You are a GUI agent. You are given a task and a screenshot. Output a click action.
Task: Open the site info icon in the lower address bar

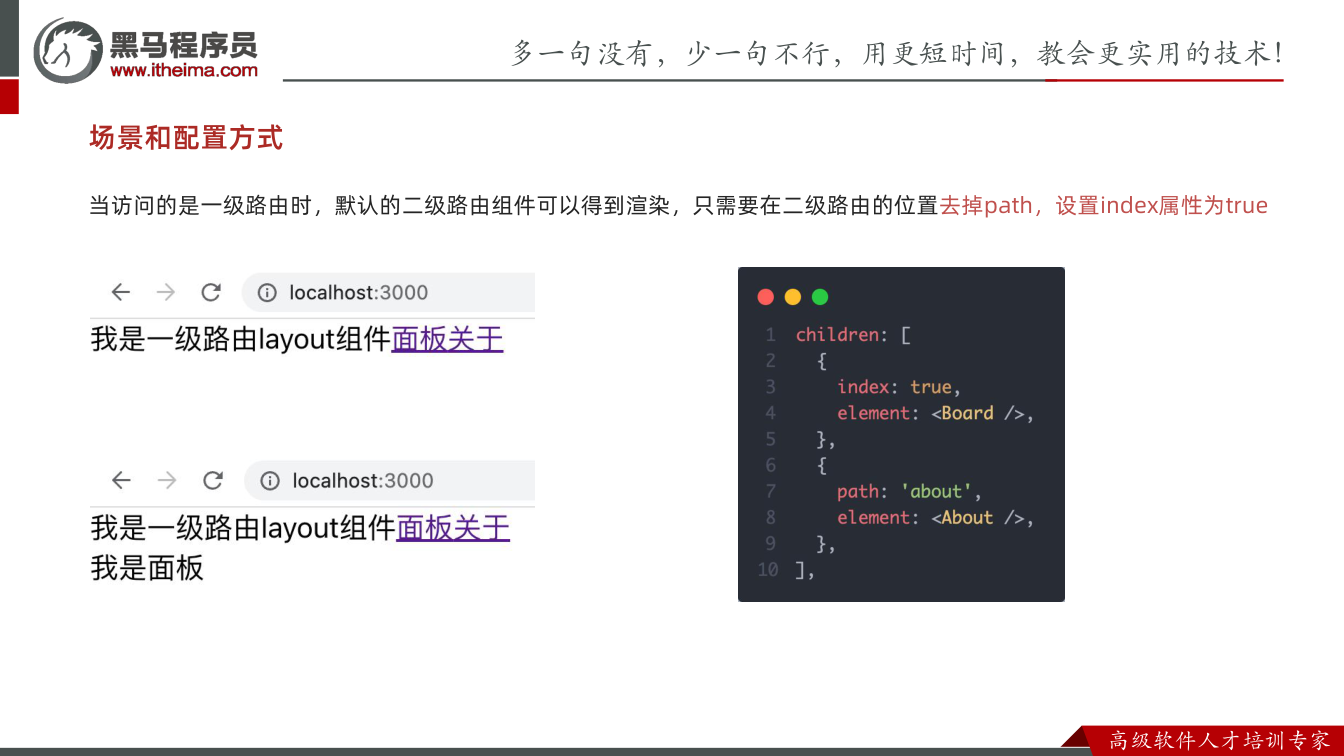pyautogui.click(x=270, y=481)
